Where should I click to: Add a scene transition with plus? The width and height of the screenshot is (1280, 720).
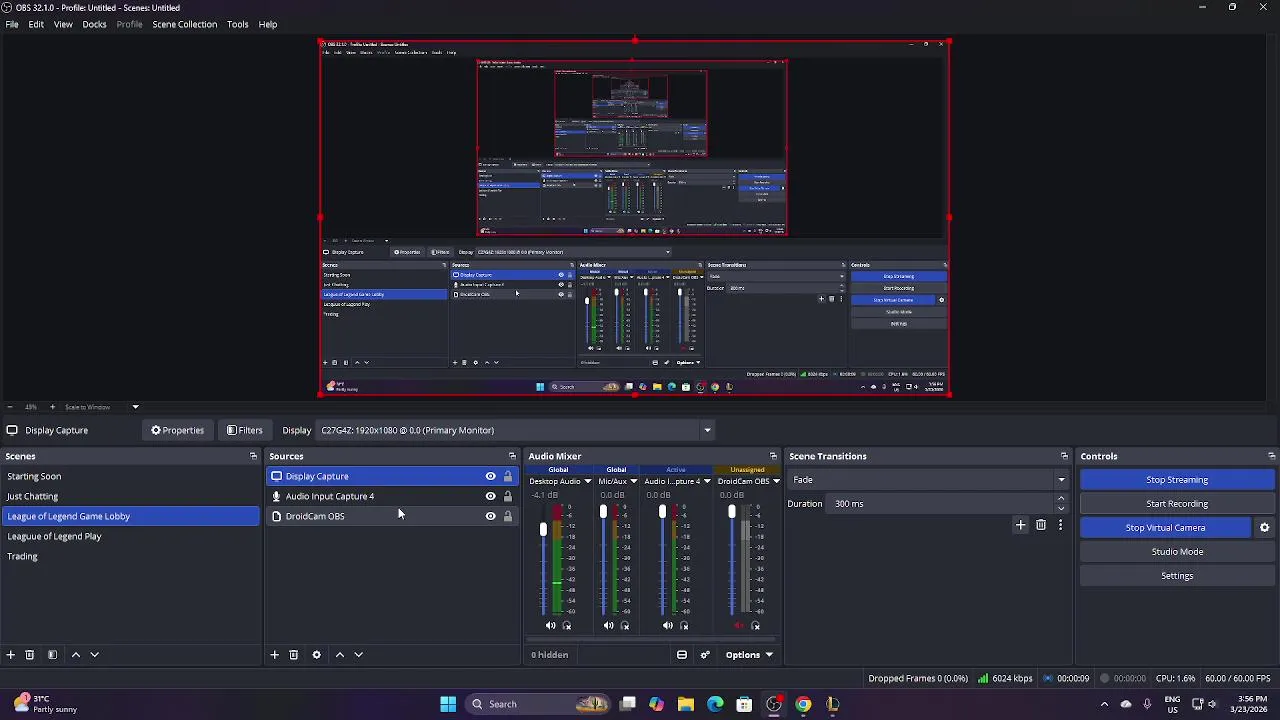point(1020,525)
